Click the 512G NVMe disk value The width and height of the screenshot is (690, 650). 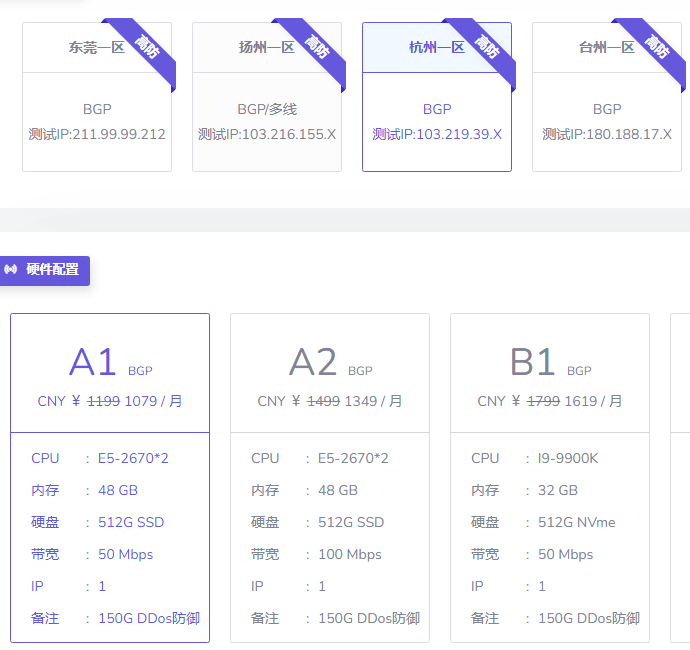click(x=577, y=522)
